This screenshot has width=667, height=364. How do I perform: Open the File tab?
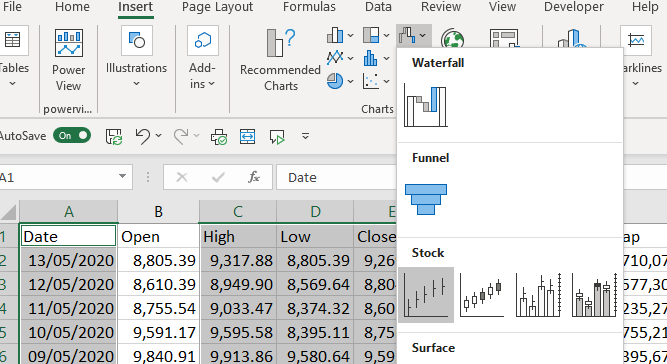click(x=12, y=7)
